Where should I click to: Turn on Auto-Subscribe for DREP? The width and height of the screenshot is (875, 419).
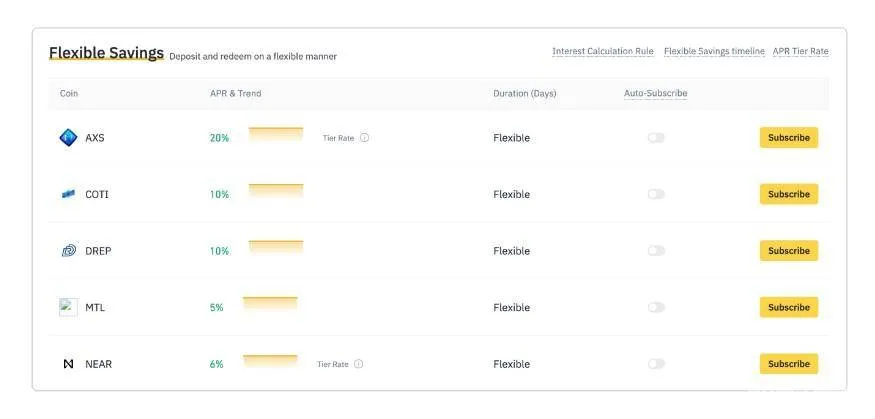coord(656,251)
